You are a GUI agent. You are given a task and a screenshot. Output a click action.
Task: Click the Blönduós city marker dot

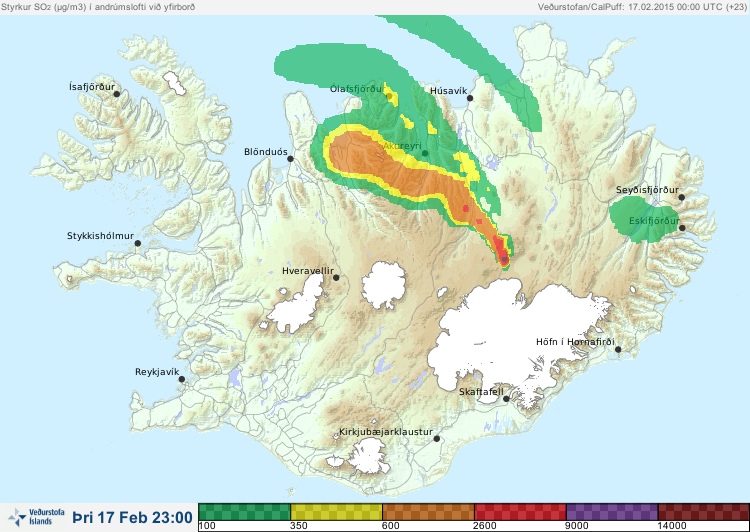point(290,158)
